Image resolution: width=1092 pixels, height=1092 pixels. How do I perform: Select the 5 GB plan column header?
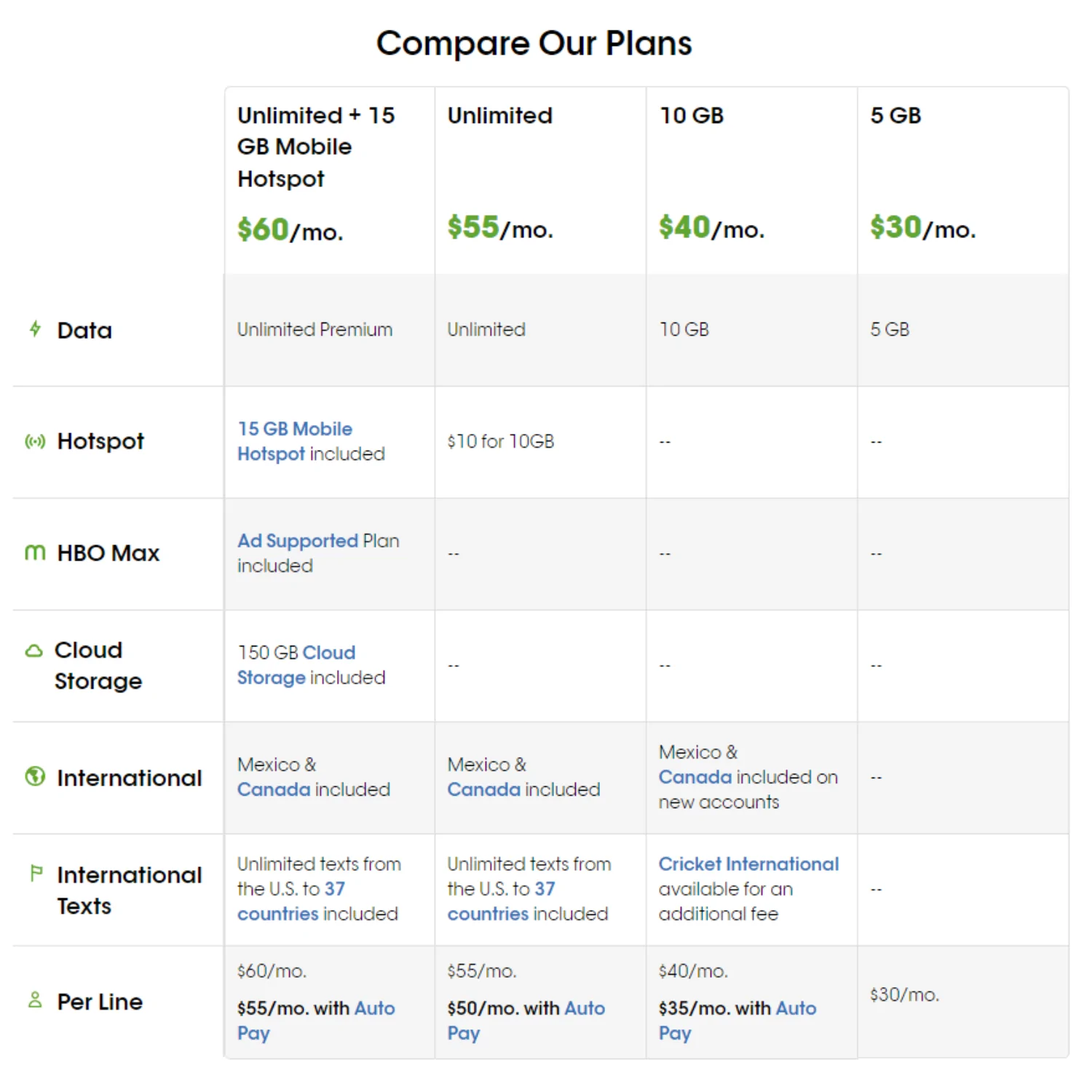895,115
